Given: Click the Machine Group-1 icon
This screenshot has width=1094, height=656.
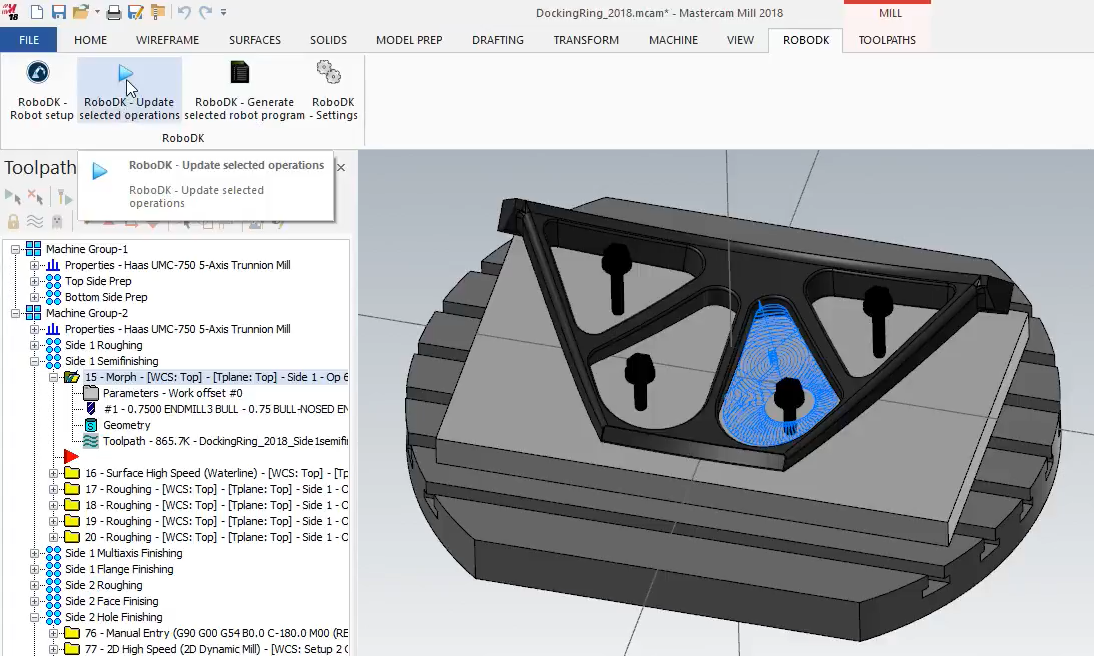Looking at the screenshot, I should 33,249.
